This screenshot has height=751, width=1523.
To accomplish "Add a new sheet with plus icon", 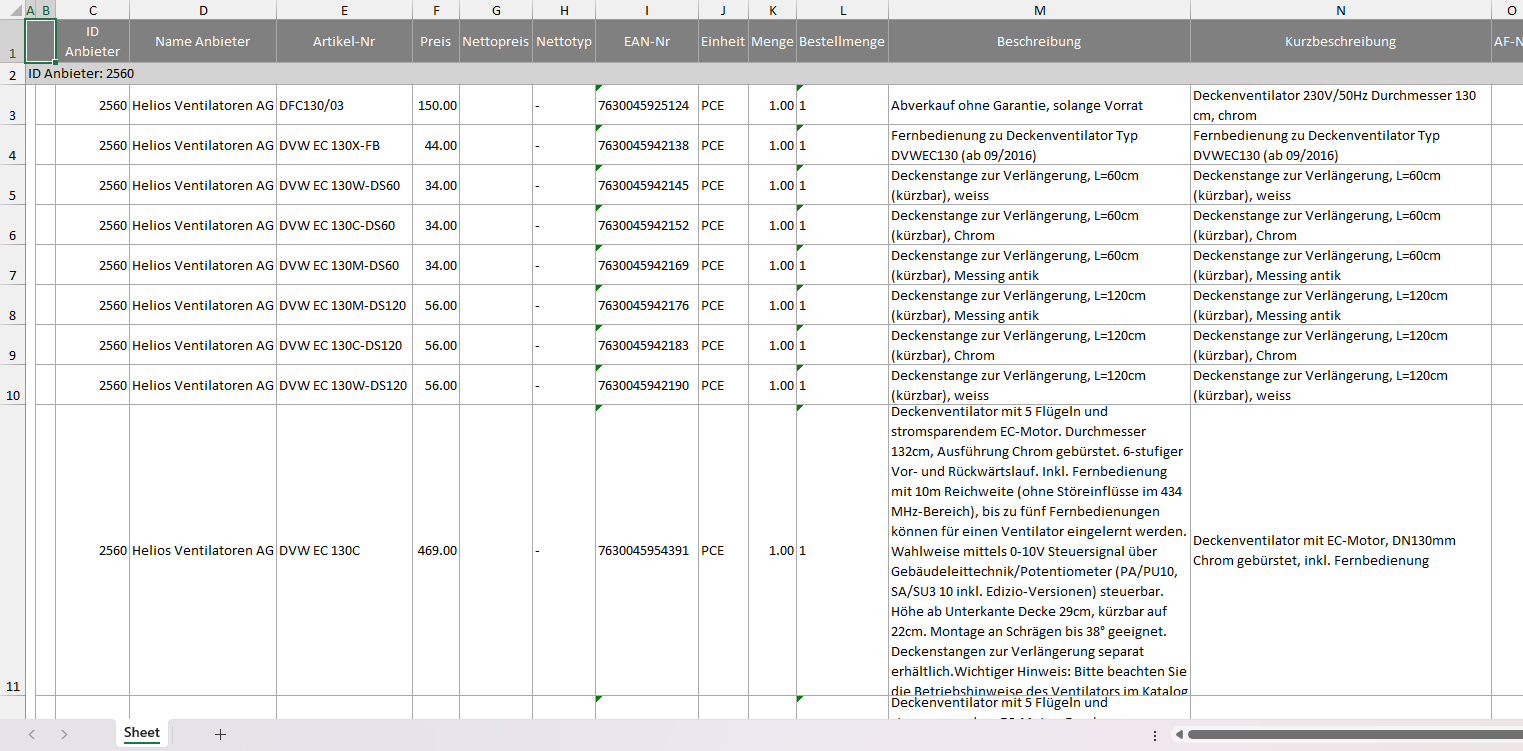I will coord(221,734).
